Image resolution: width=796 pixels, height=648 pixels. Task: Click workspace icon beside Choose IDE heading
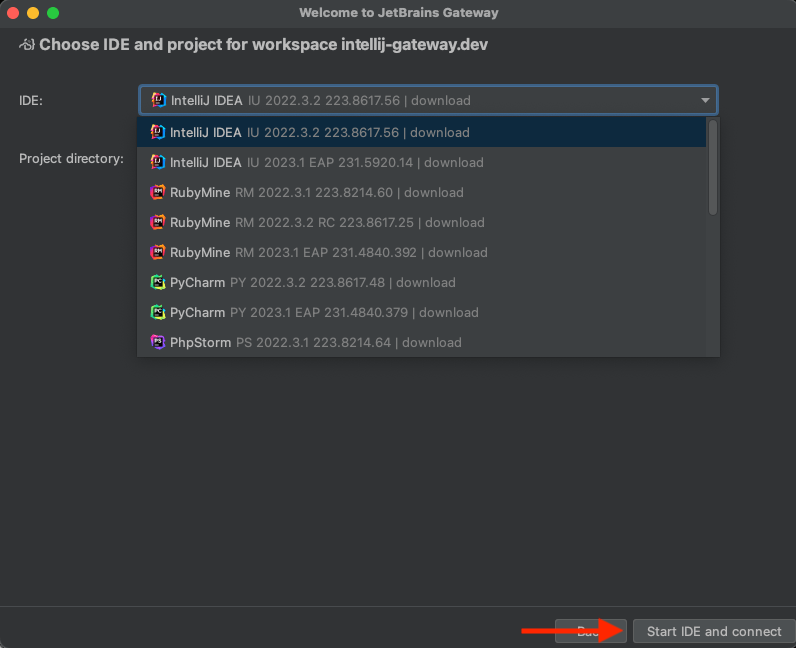click(x=27, y=45)
